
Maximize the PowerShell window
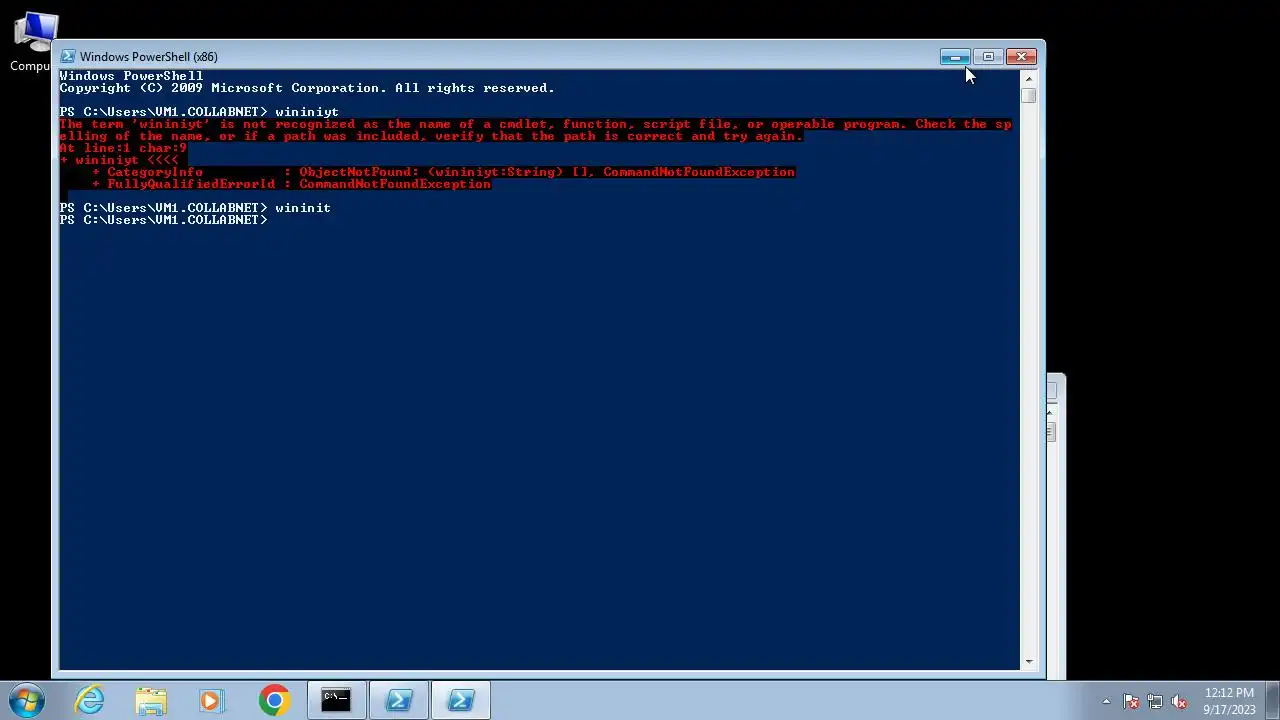(988, 57)
